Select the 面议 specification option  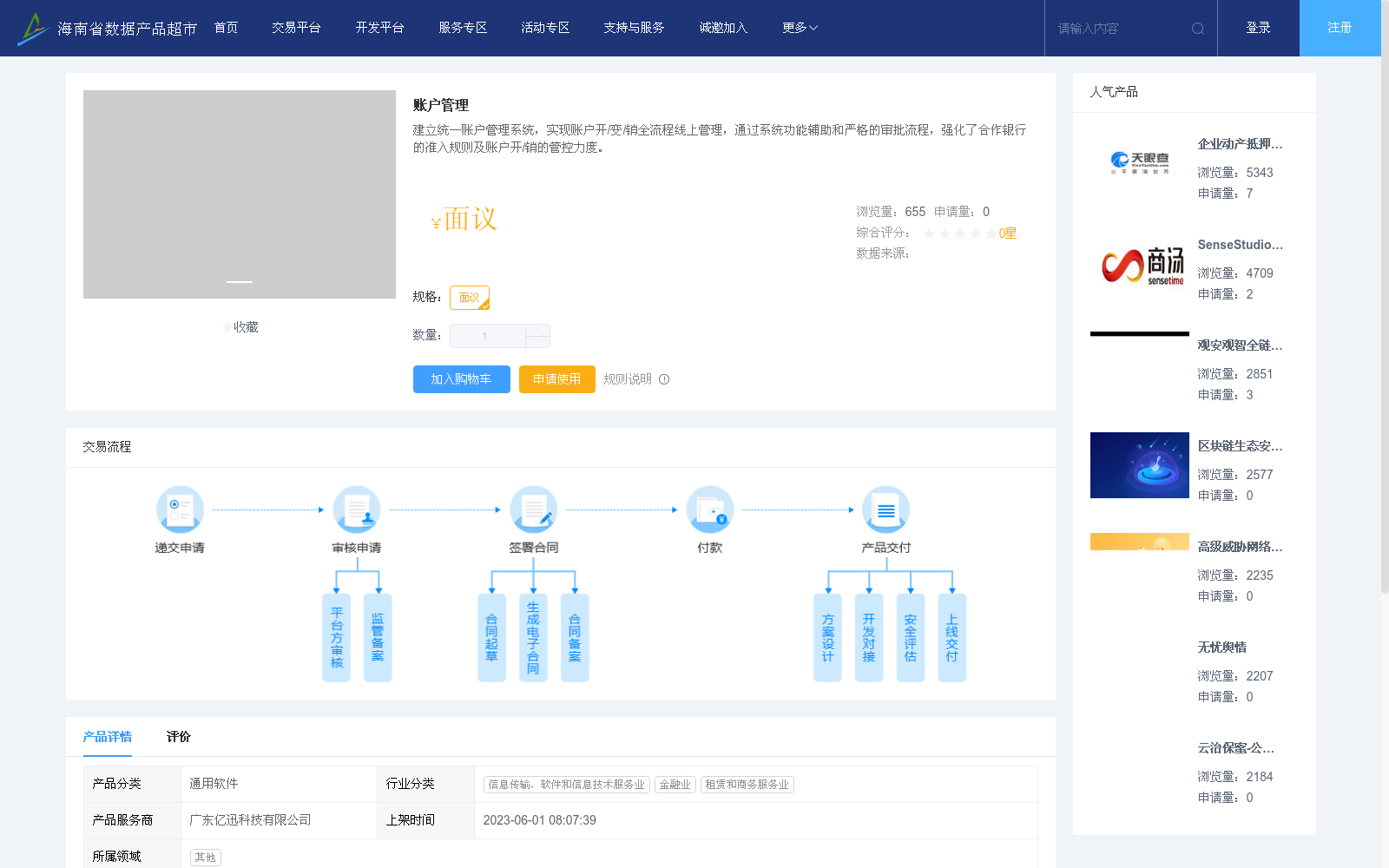coord(470,298)
